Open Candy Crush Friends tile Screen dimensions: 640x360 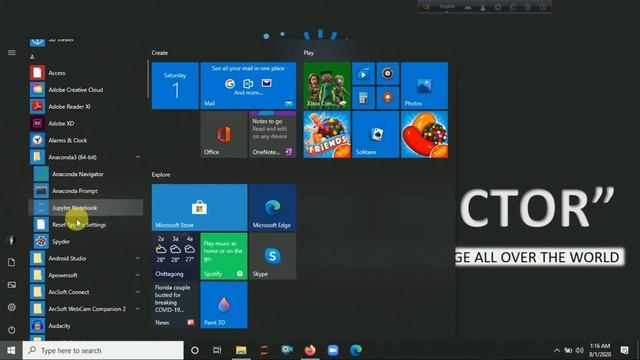tap(327, 134)
